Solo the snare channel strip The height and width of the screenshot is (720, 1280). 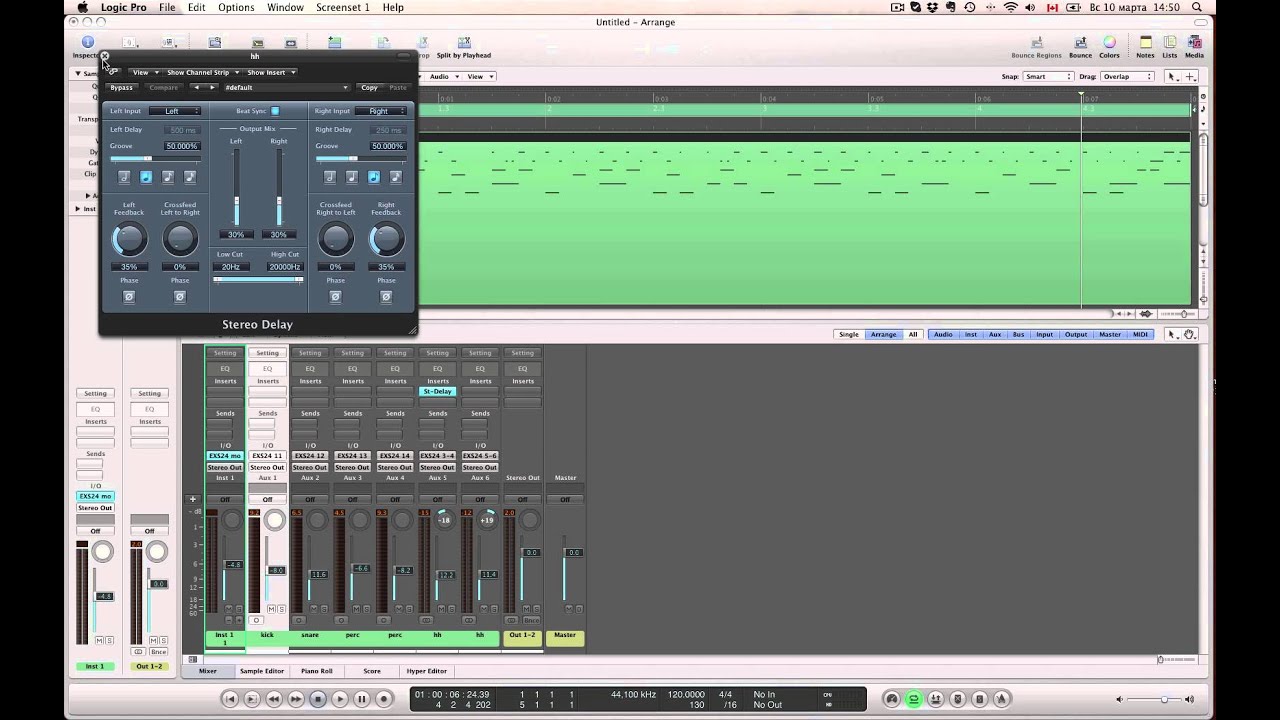pyautogui.click(x=324, y=608)
